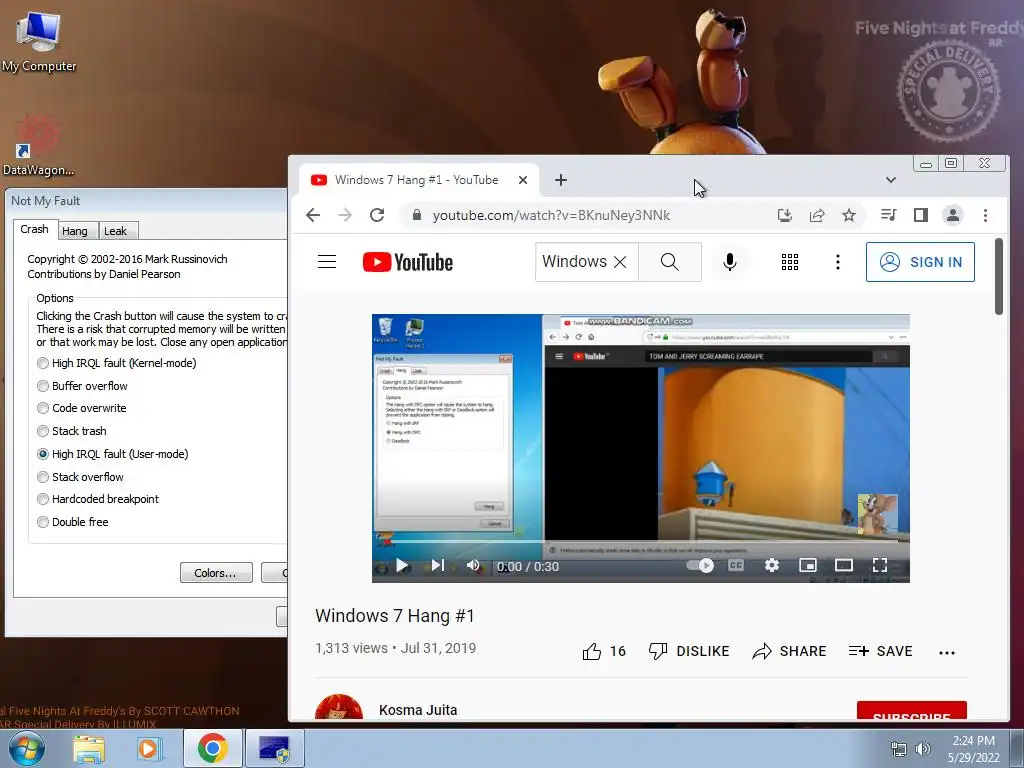
Task: Click the system tray volume icon
Action: tap(923, 749)
